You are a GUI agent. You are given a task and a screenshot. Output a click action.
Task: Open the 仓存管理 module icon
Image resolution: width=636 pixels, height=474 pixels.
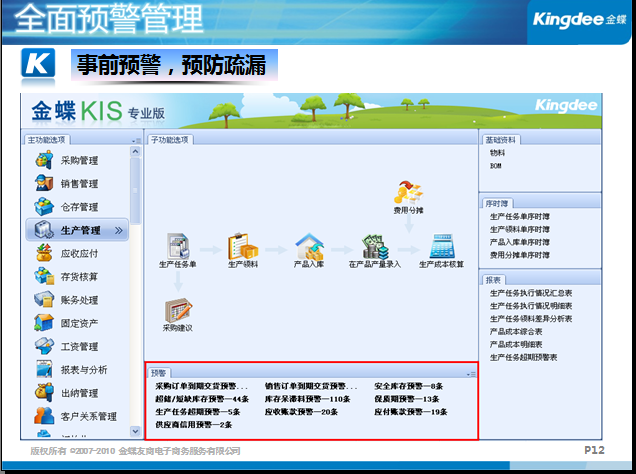(x=44, y=206)
